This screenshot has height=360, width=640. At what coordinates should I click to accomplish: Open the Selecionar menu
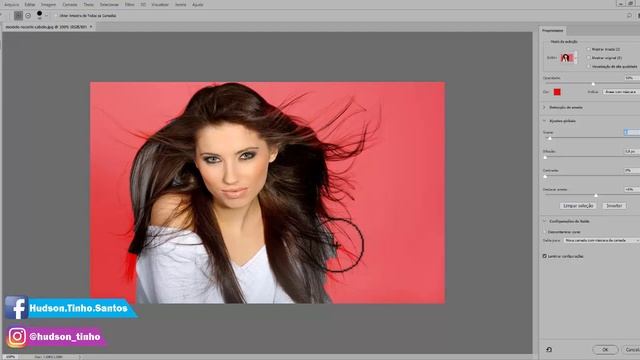(x=109, y=4)
